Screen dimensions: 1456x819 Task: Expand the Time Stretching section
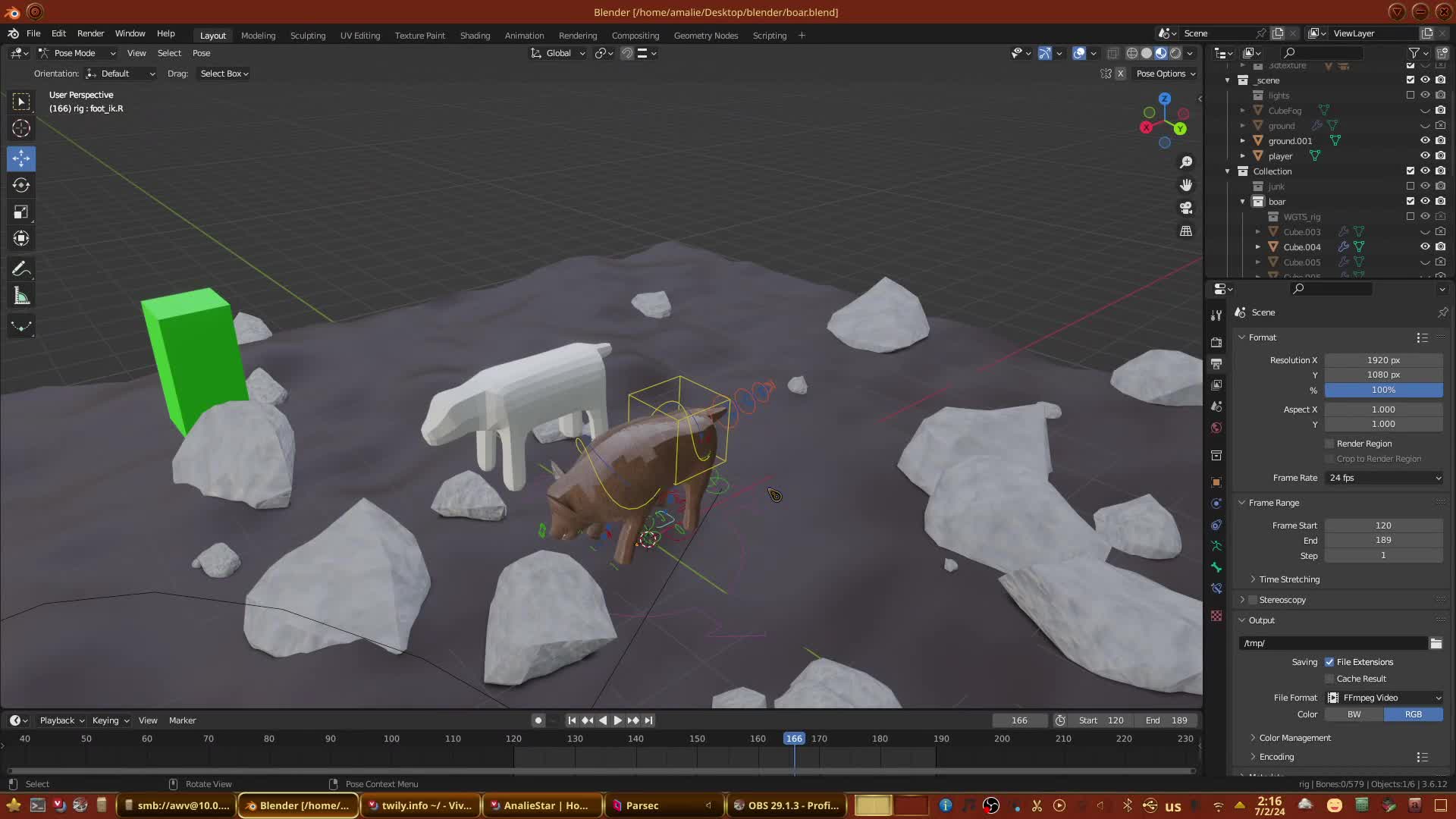click(1288, 579)
